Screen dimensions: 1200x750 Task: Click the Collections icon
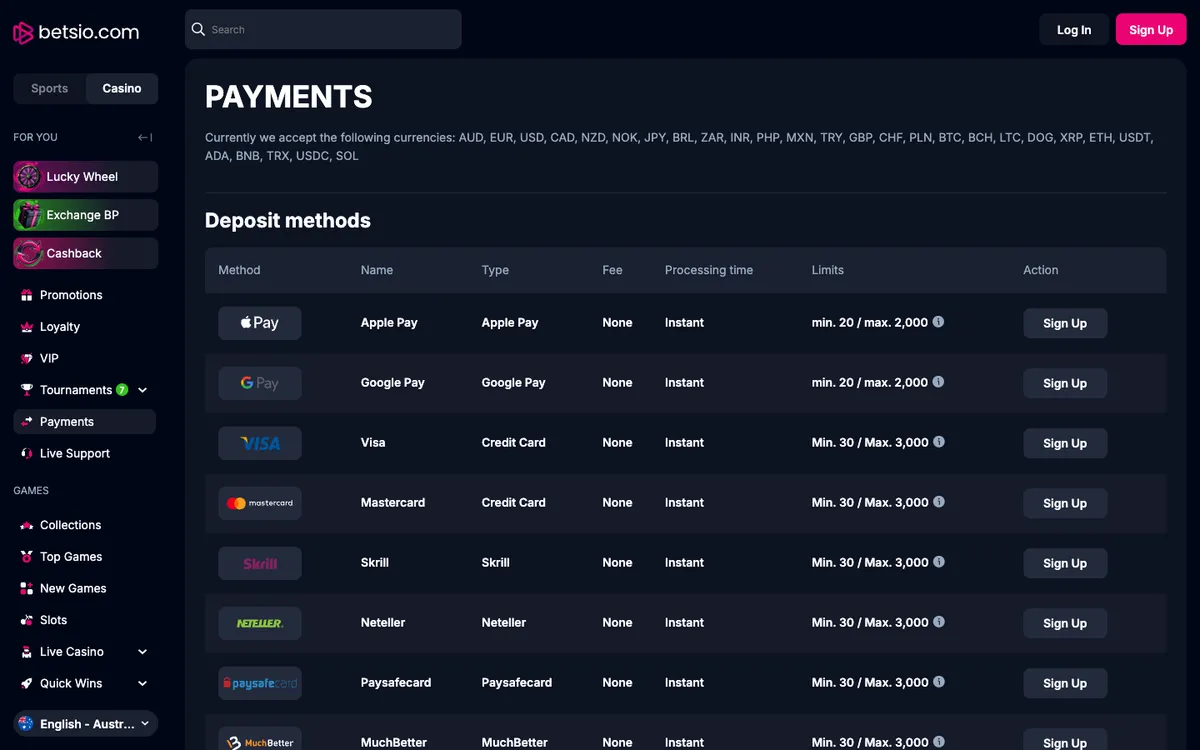tap(27, 525)
